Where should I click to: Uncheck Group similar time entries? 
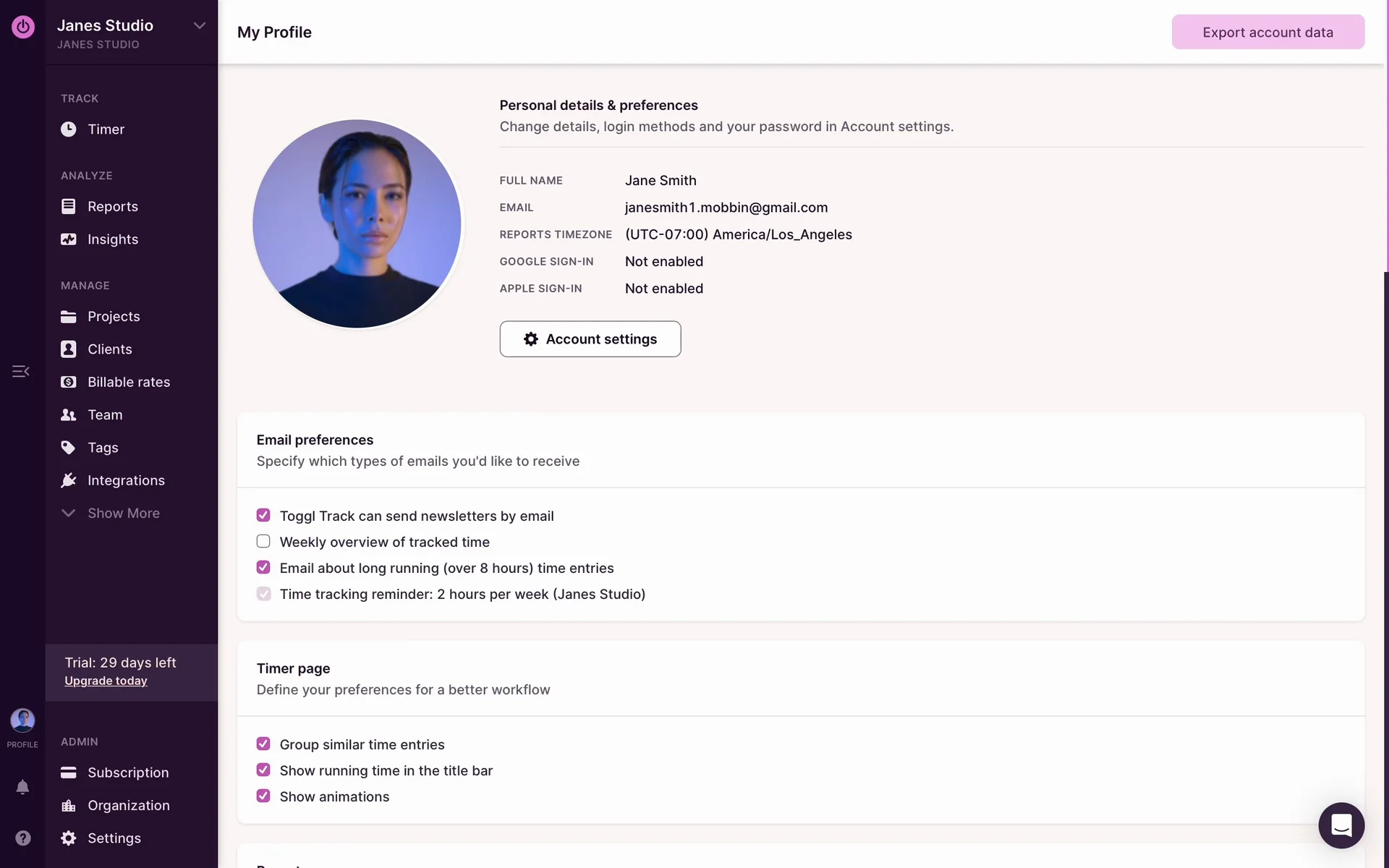(x=263, y=744)
